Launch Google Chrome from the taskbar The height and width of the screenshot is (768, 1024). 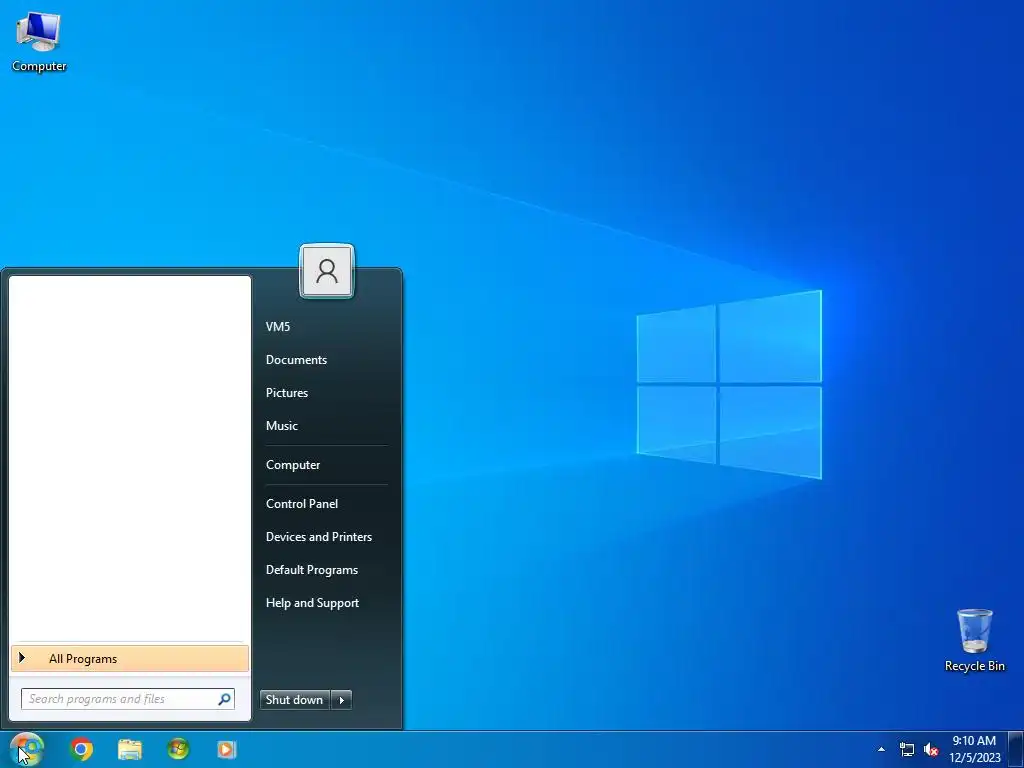pos(82,749)
